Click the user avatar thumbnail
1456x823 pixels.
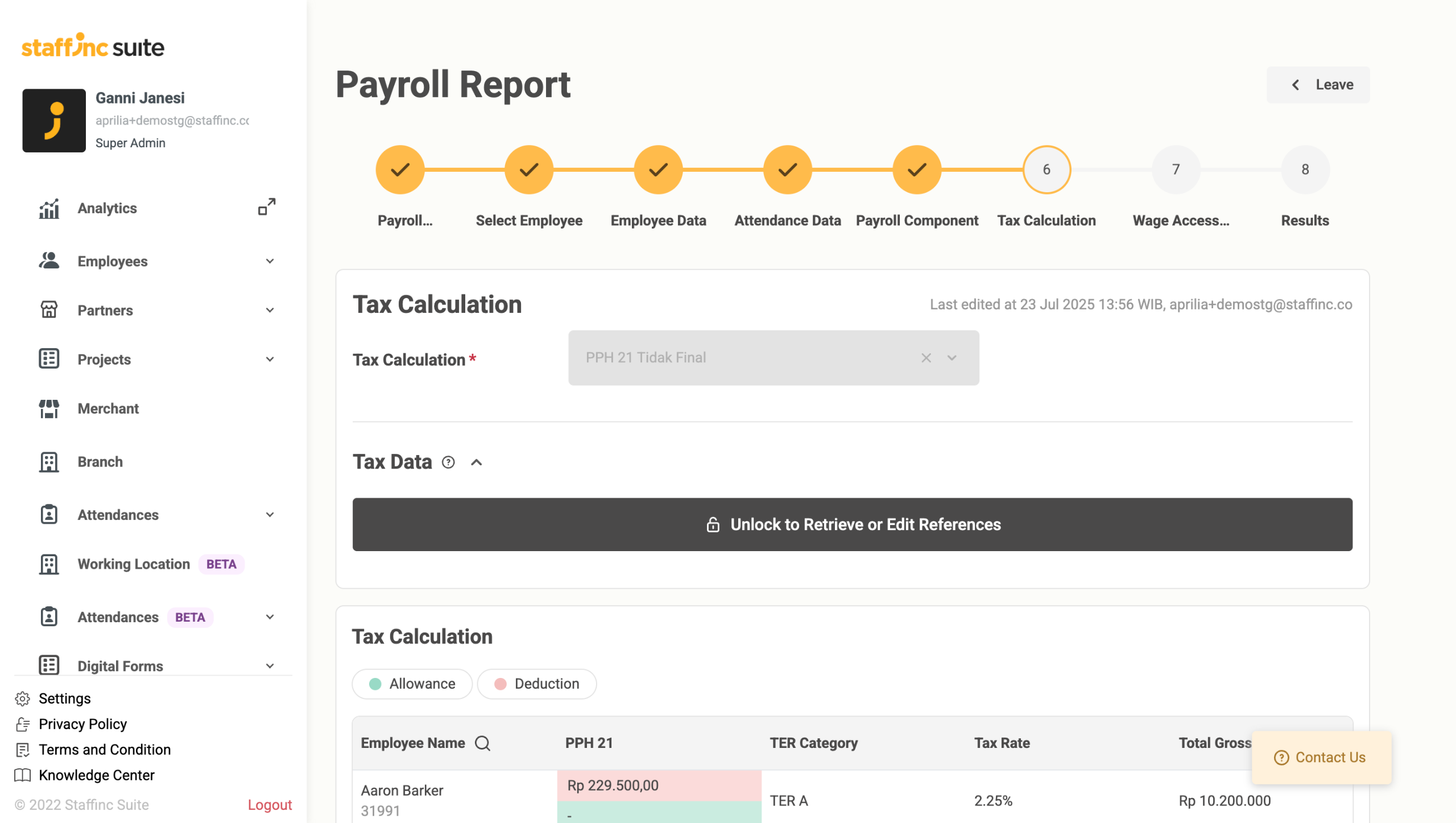(x=54, y=121)
